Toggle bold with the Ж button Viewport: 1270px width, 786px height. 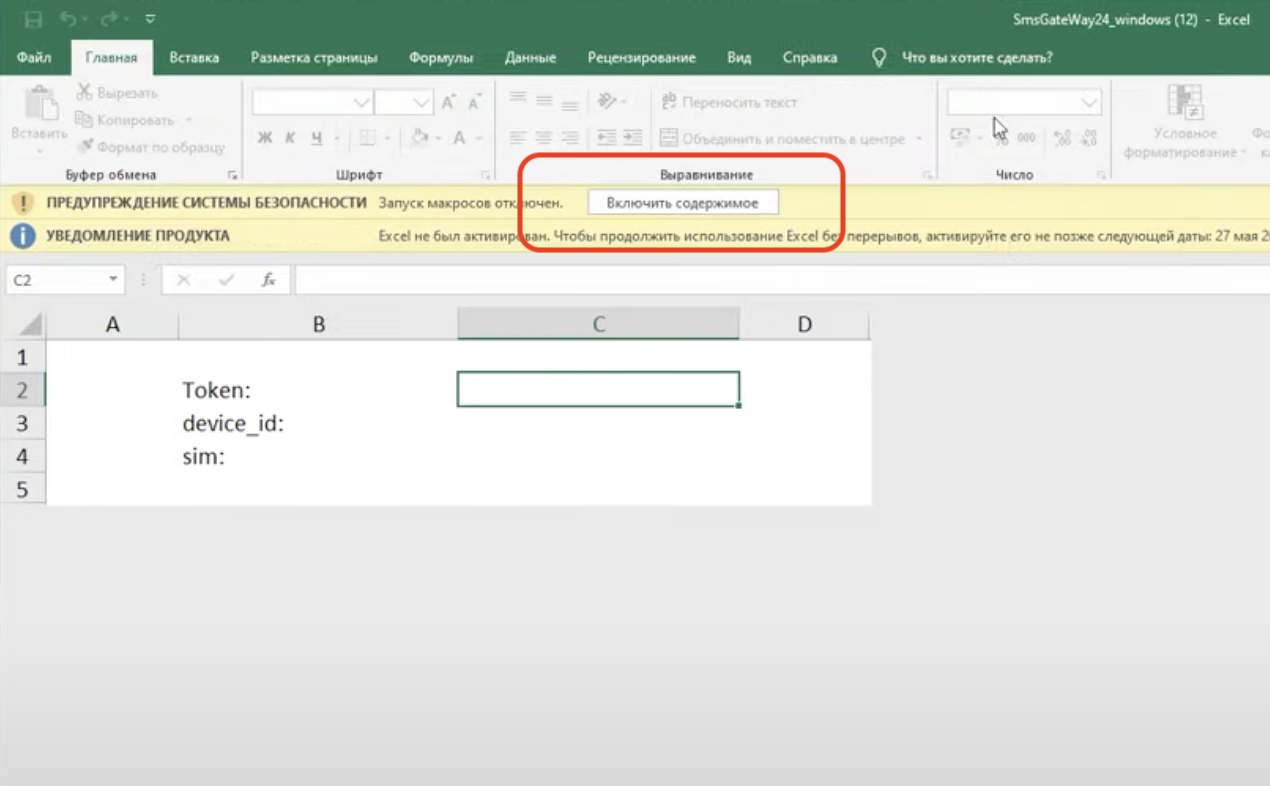coord(264,138)
